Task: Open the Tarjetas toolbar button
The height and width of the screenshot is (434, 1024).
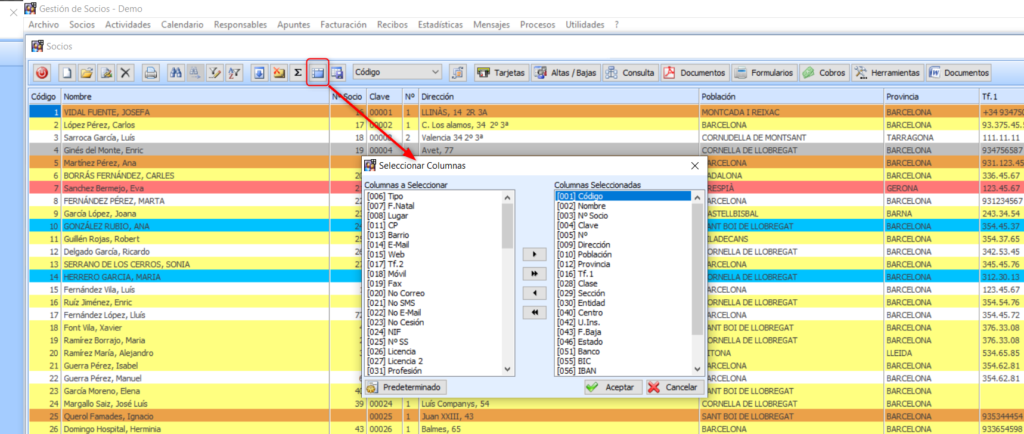Action: pyautogui.click(x=500, y=73)
